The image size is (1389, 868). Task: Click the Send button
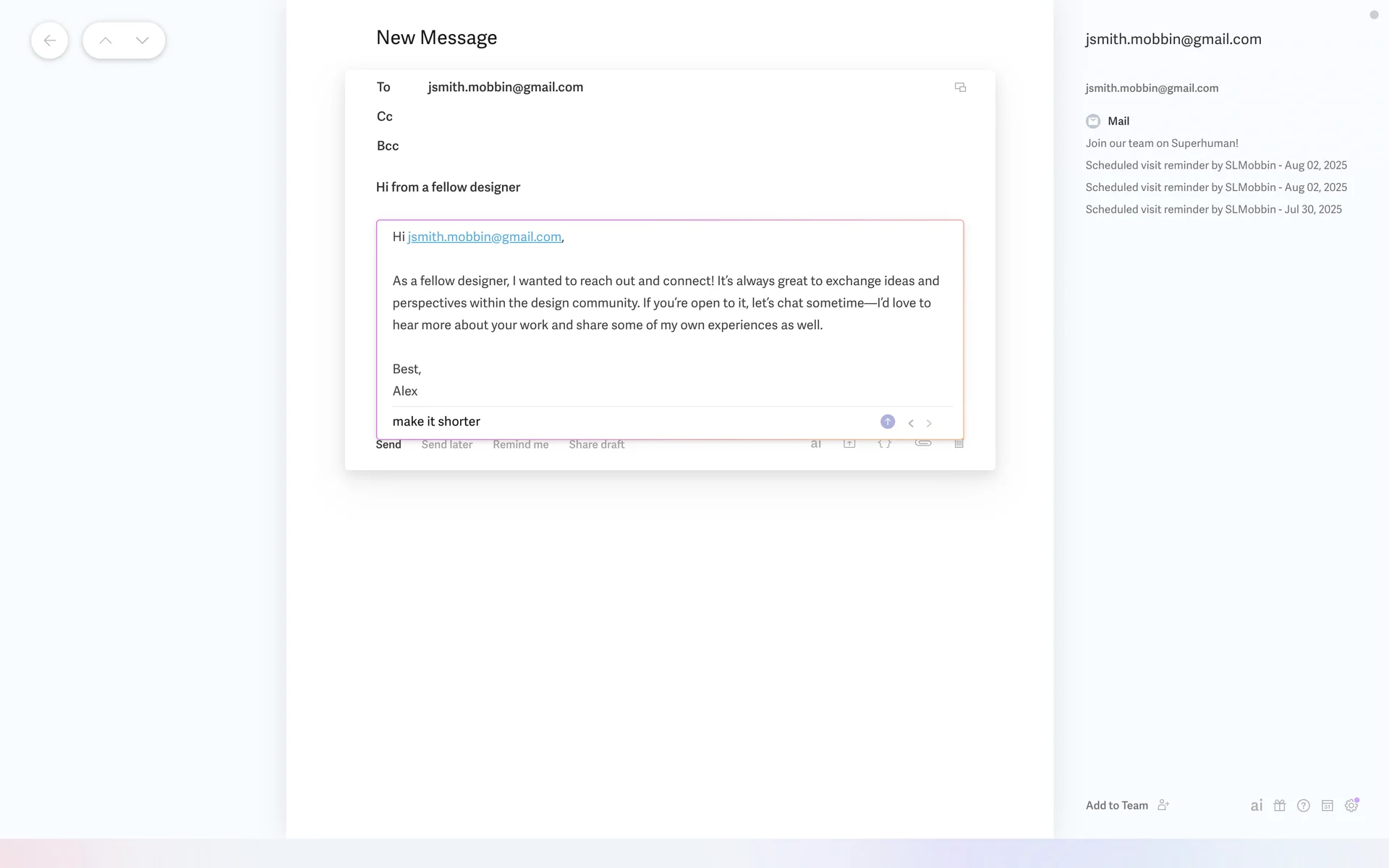coord(388,445)
